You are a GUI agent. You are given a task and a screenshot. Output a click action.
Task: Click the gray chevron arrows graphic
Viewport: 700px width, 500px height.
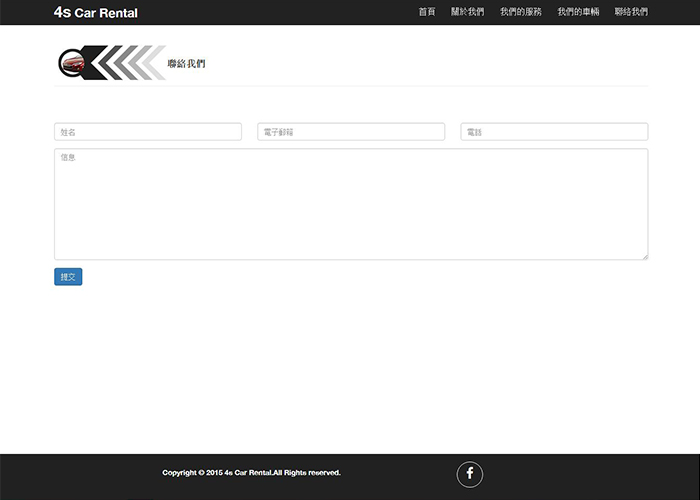(x=130, y=62)
